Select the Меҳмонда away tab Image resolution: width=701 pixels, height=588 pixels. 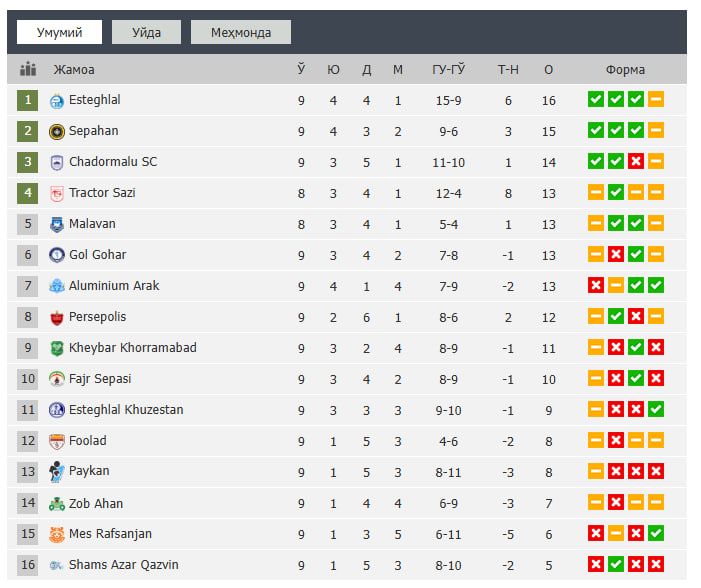tap(241, 32)
